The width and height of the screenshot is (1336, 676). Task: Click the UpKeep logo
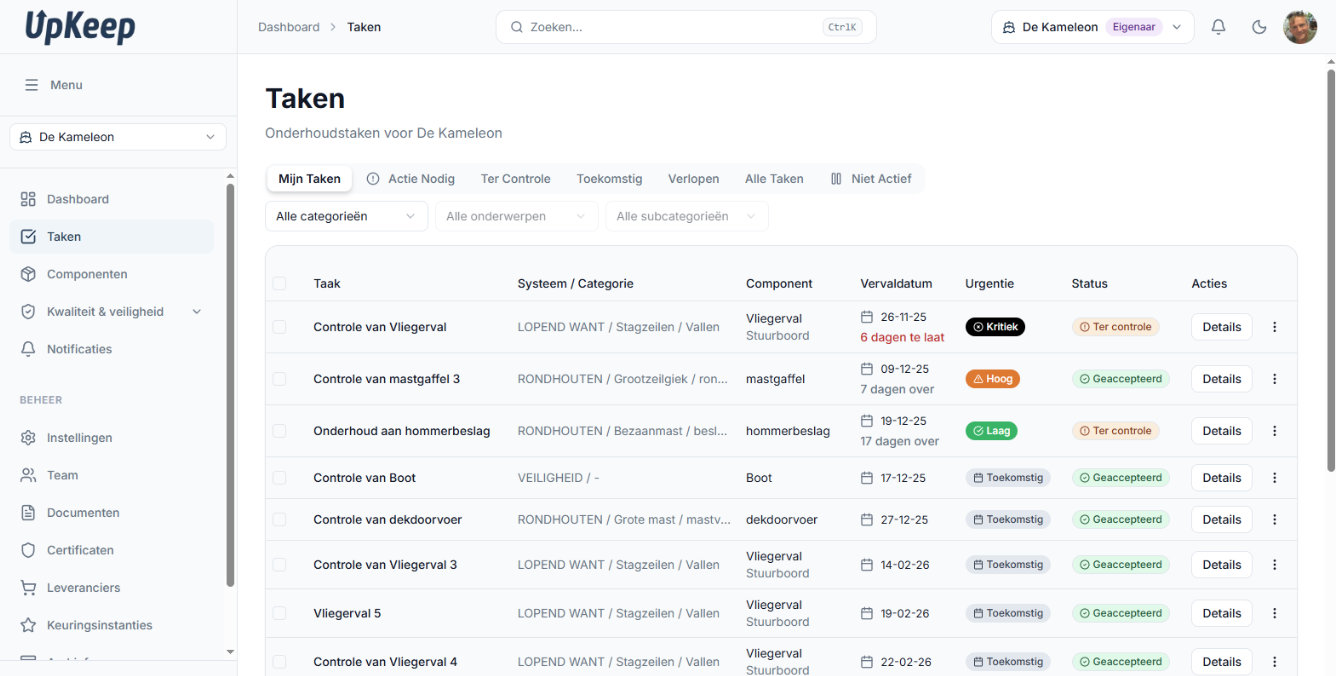click(80, 27)
